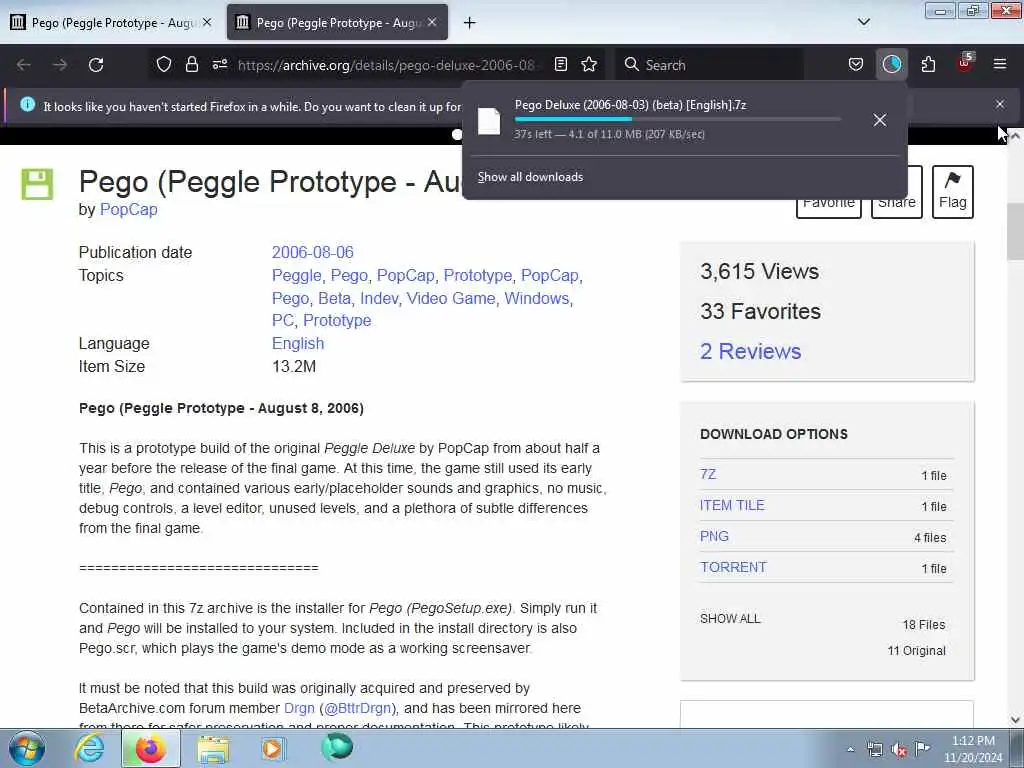Open the Drgn forum member link
The width and height of the screenshot is (1024, 768).
pyautogui.click(x=299, y=709)
